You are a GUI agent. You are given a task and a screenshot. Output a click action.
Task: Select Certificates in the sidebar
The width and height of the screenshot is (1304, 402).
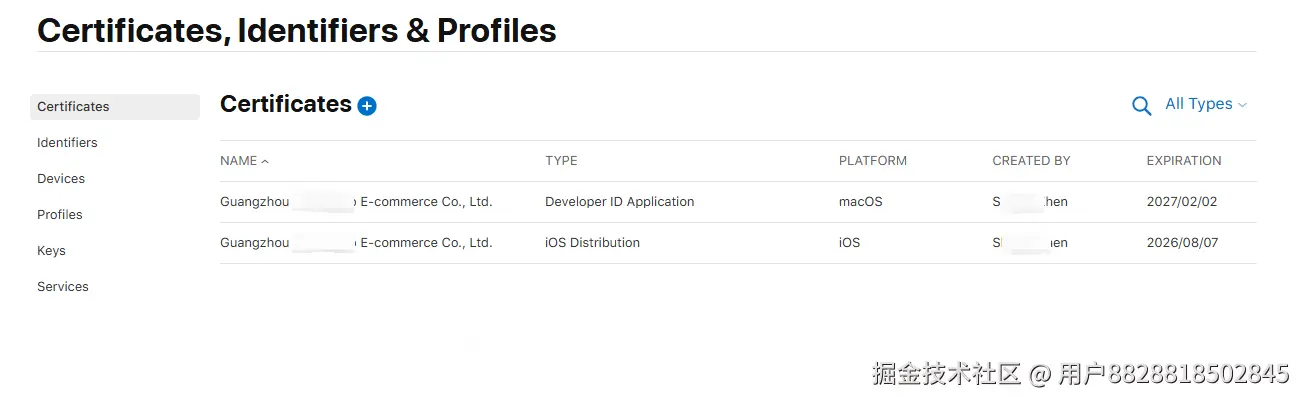115,107
